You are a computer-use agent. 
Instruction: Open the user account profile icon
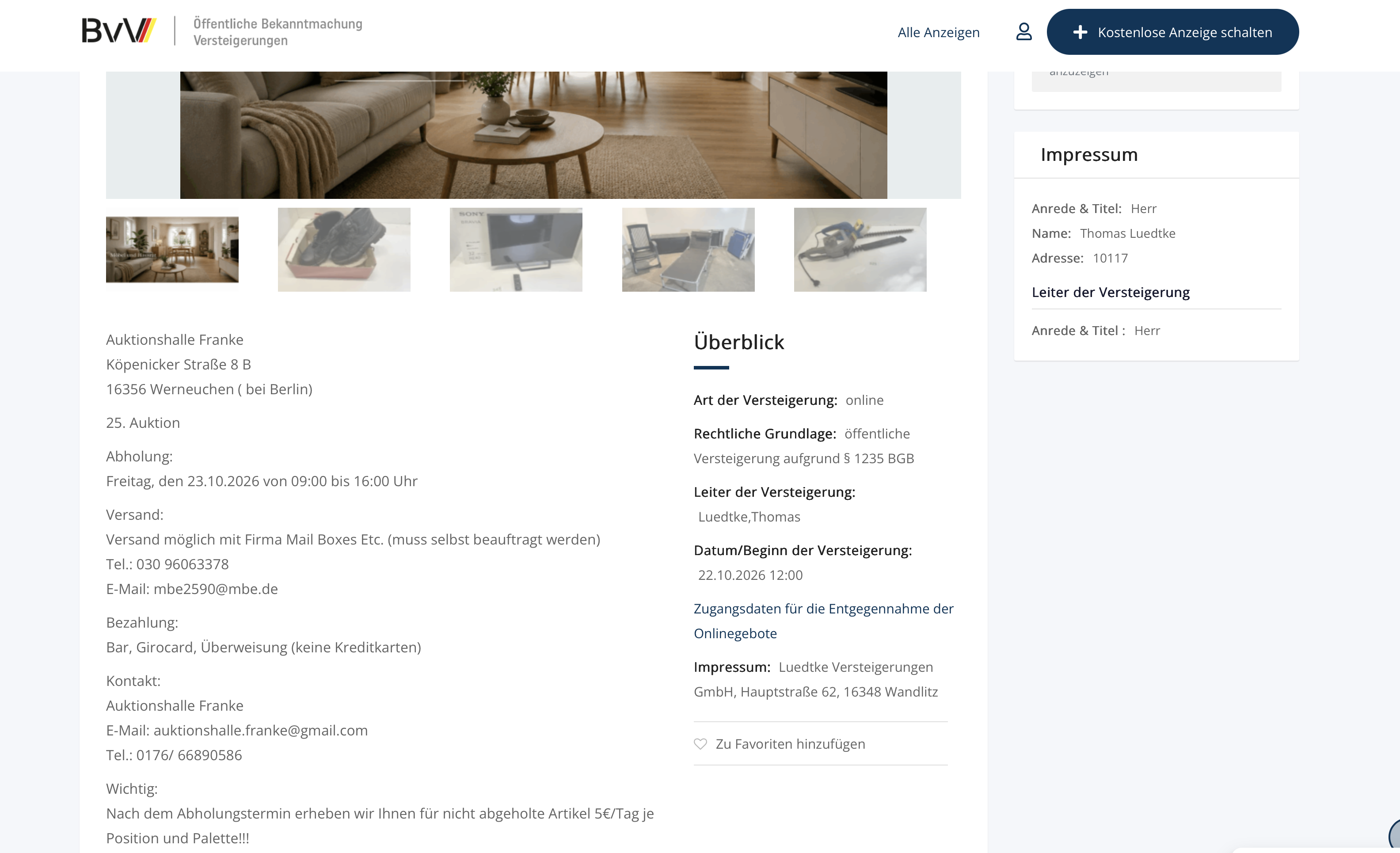(1023, 32)
